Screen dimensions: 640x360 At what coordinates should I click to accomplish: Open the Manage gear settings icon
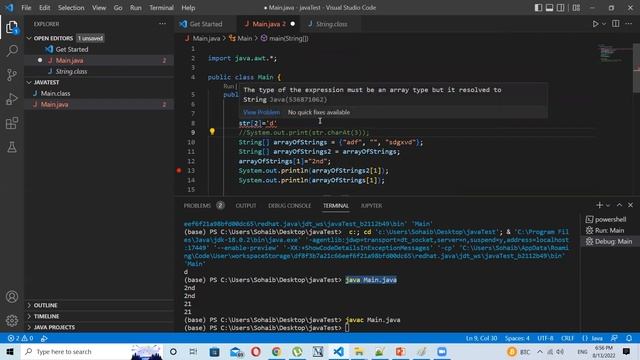point(12,320)
